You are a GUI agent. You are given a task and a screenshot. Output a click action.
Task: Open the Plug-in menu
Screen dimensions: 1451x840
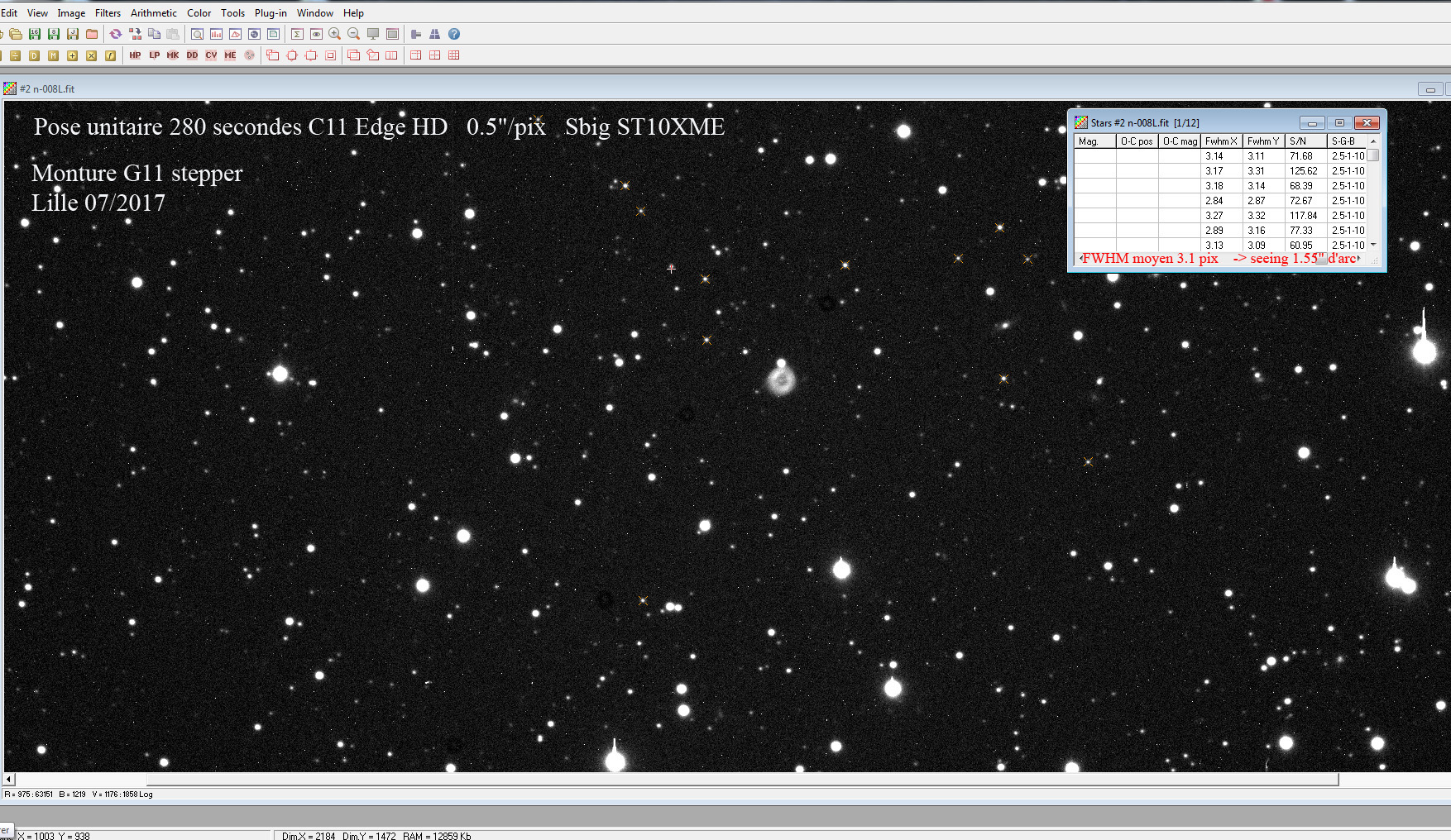(x=271, y=13)
